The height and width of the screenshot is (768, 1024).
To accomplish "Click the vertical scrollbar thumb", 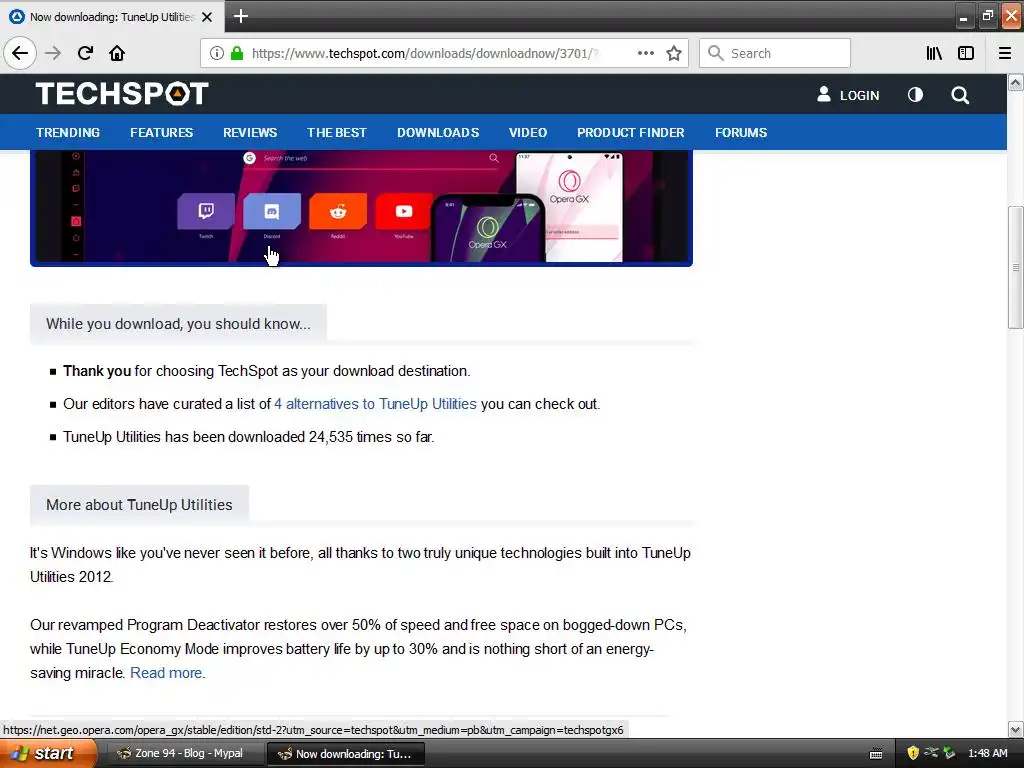I will [1015, 267].
